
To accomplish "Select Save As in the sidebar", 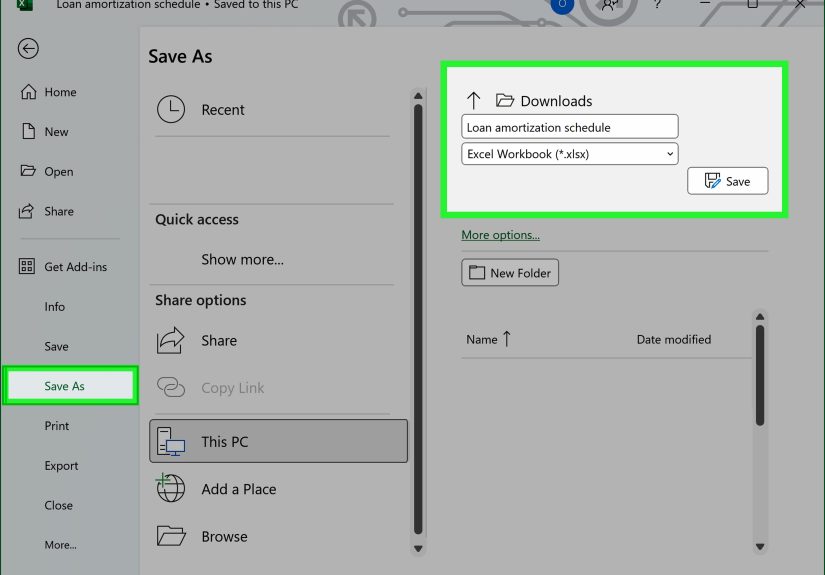I will [71, 386].
